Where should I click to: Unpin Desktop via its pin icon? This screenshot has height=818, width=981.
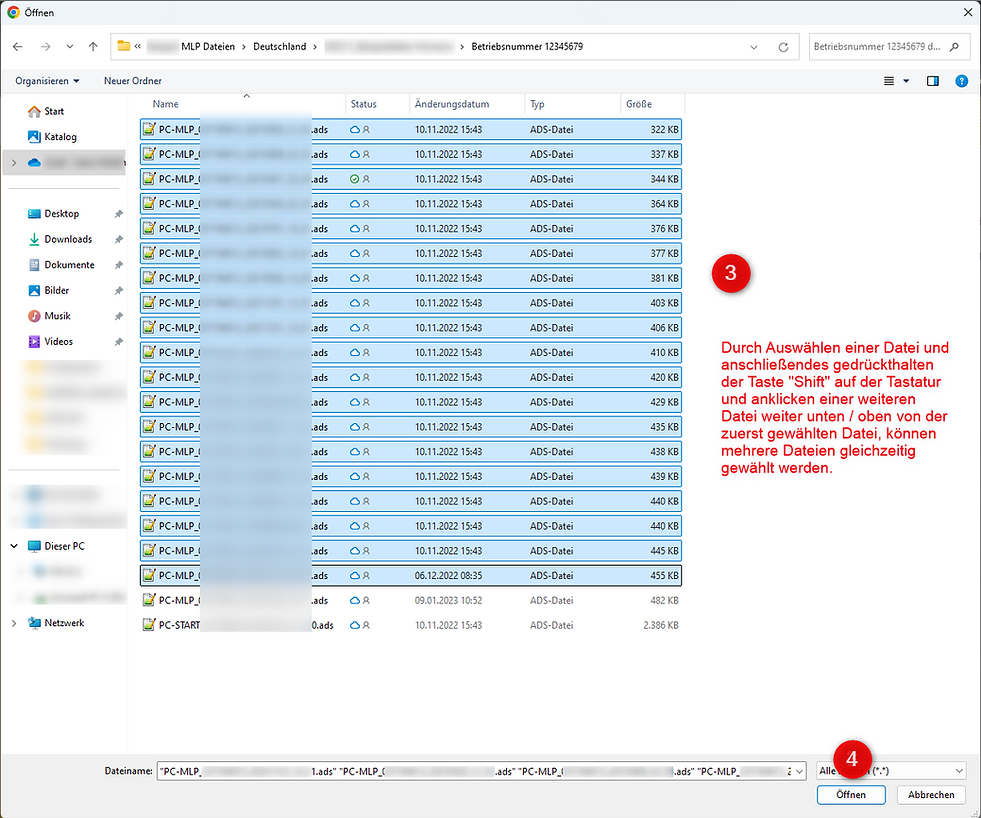point(118,214)
